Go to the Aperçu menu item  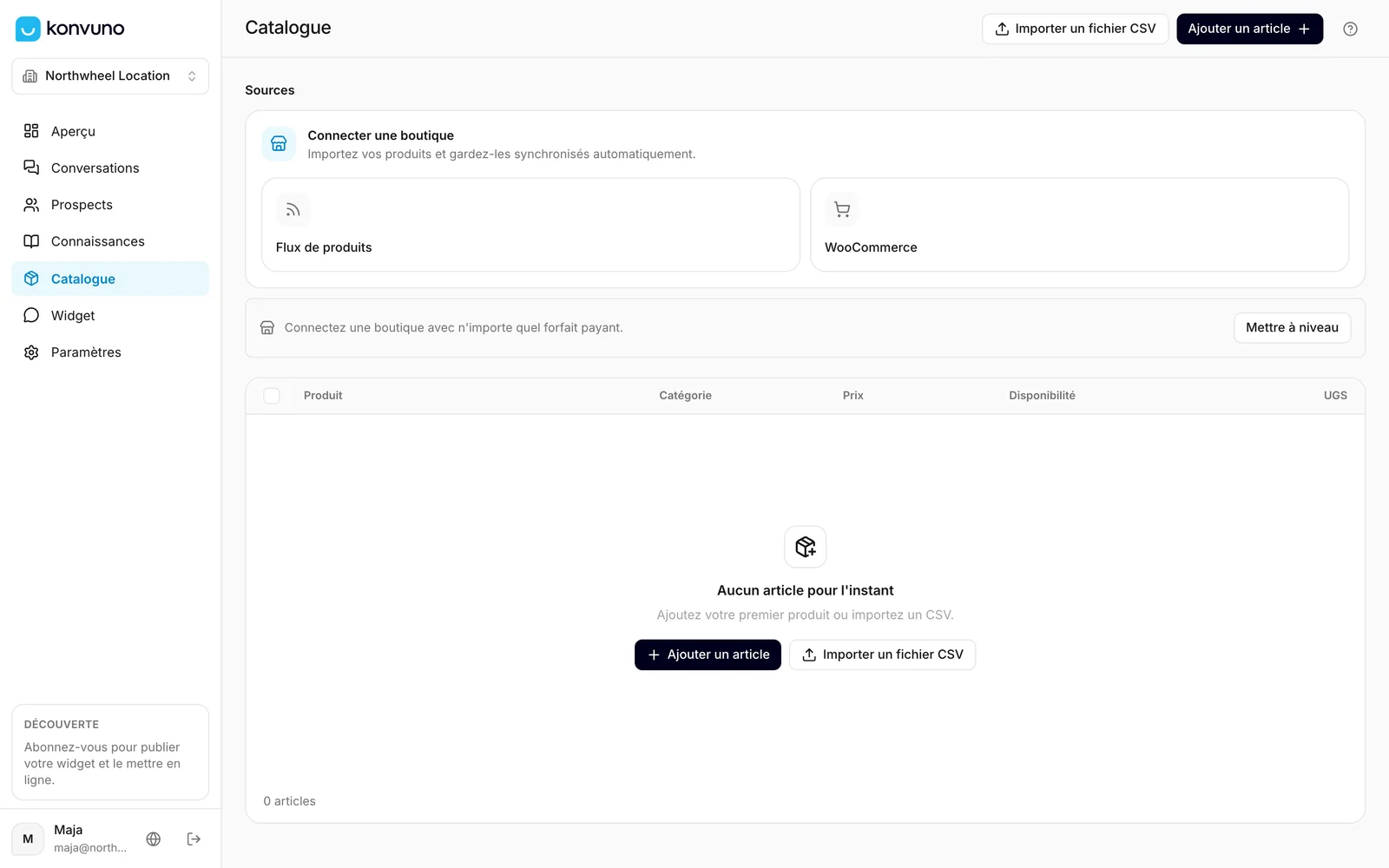[x=110, y=131]
